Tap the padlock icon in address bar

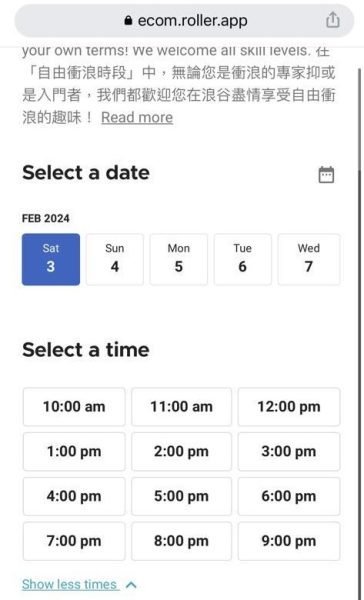point(128,20)
